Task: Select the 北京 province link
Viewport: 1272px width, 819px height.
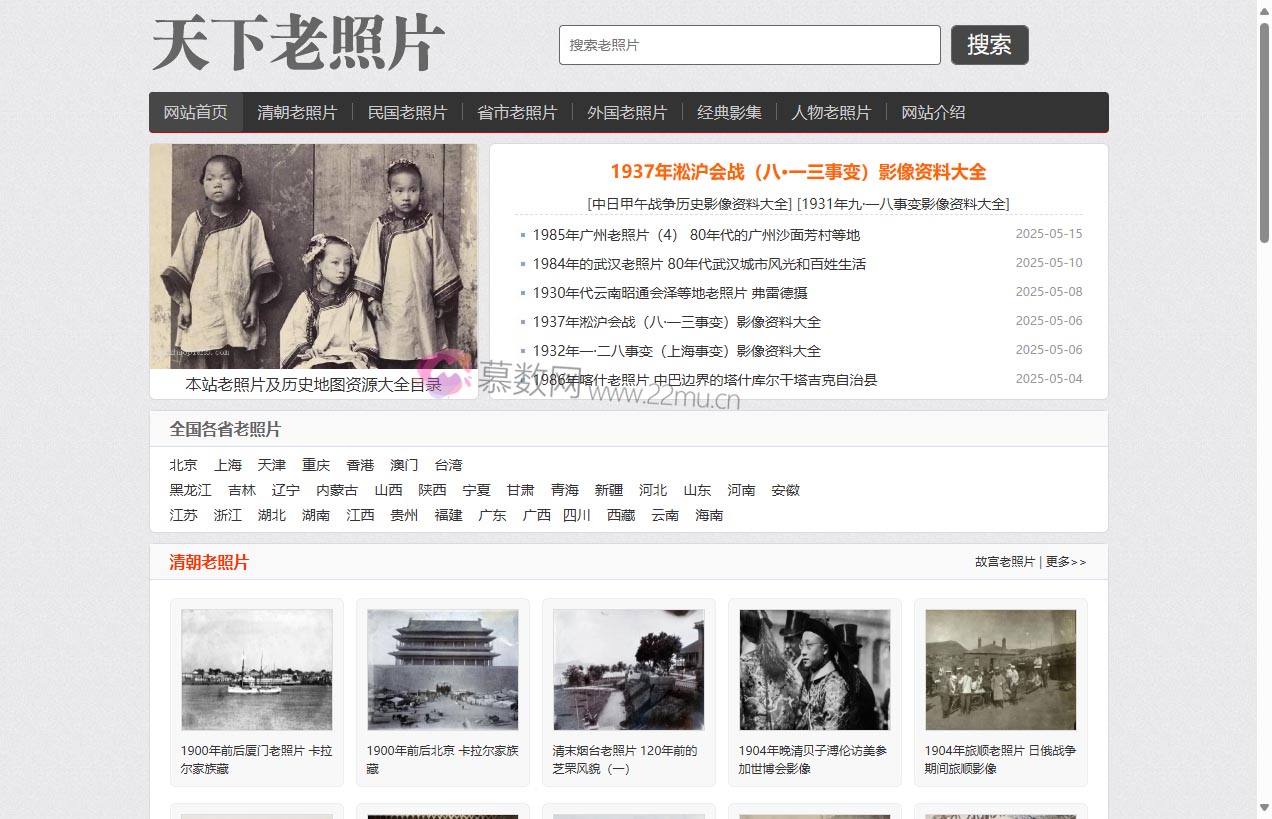Action: coord(183,465)
